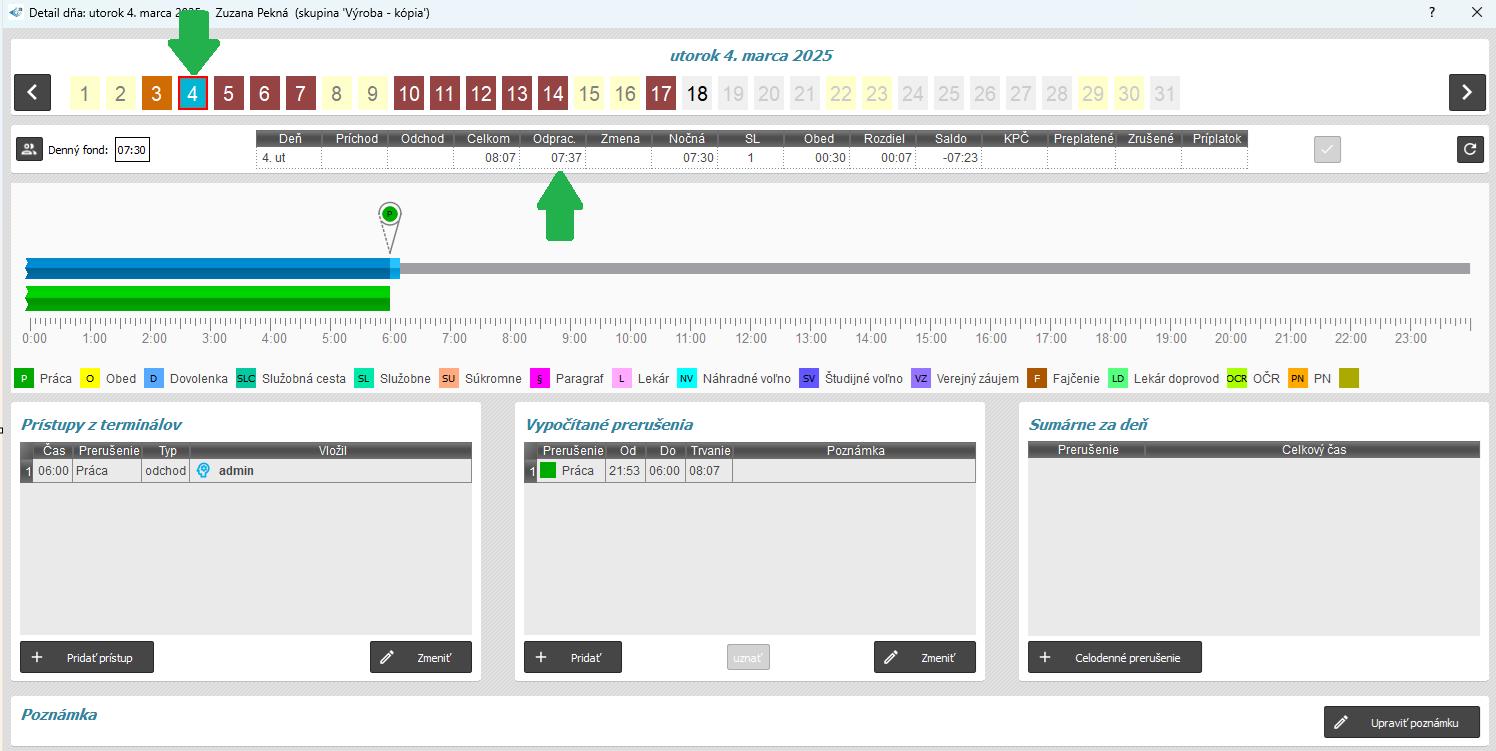Click the green P marker pin on timeline
This screenshot has height=751, width=1496.
coord(390,214)
